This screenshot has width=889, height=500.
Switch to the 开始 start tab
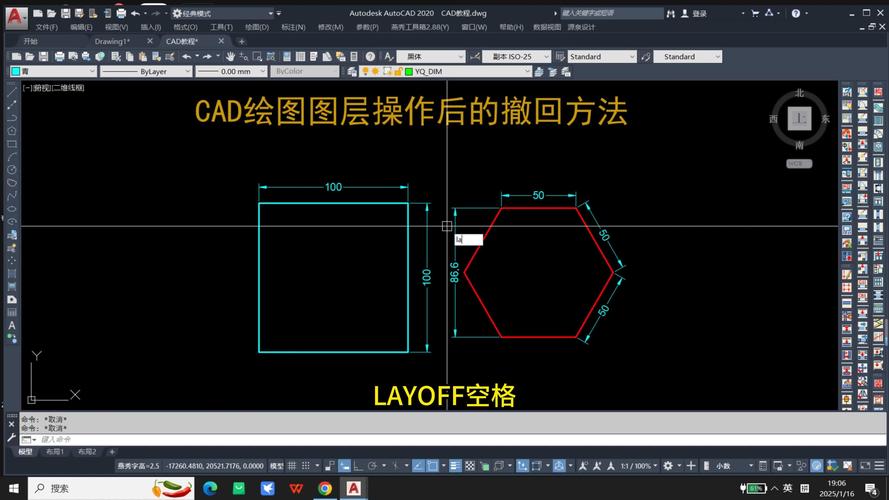click(x=30, y=41)
